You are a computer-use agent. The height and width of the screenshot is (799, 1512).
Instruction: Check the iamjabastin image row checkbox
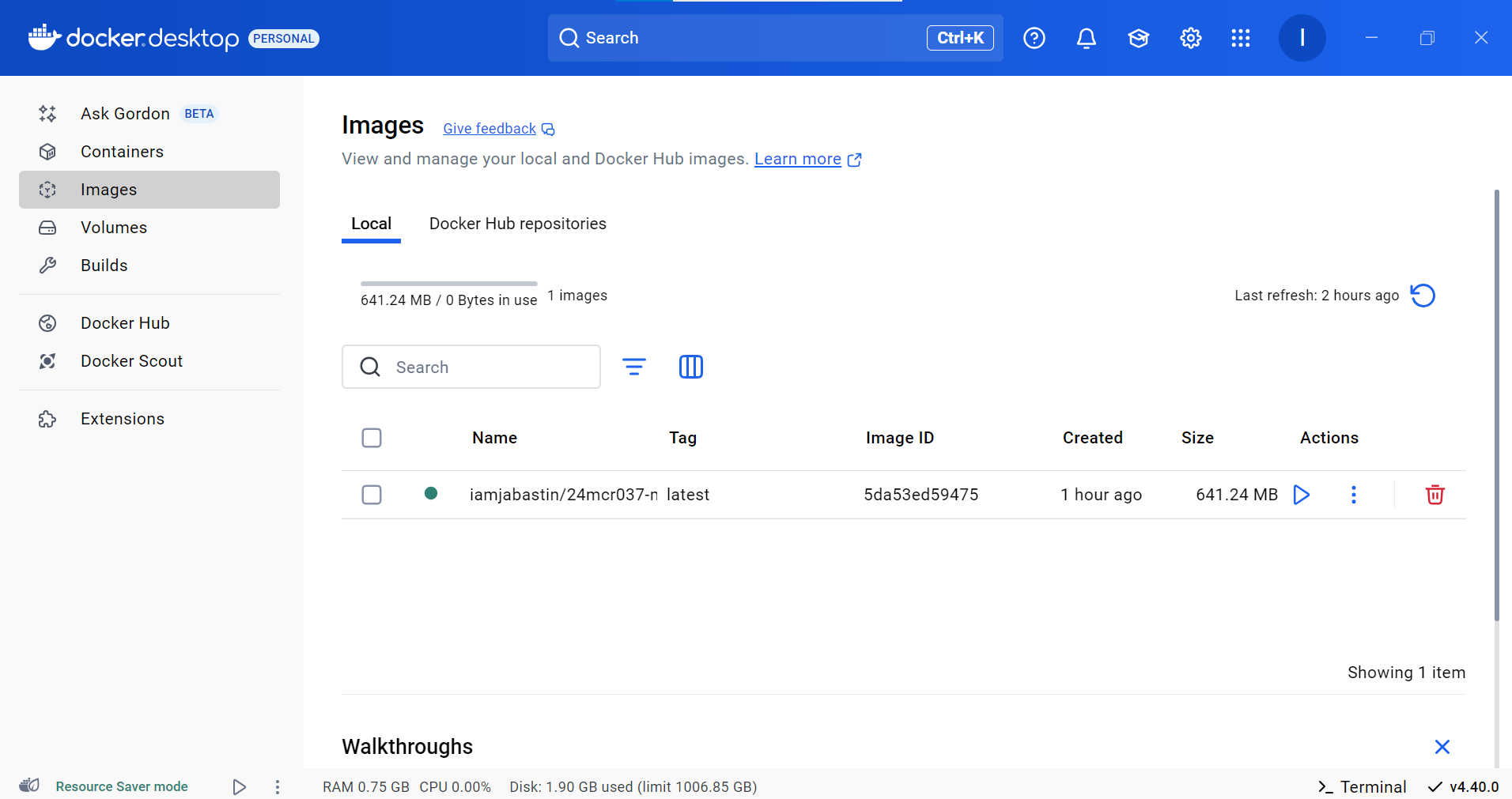click(x=372, y=495)
